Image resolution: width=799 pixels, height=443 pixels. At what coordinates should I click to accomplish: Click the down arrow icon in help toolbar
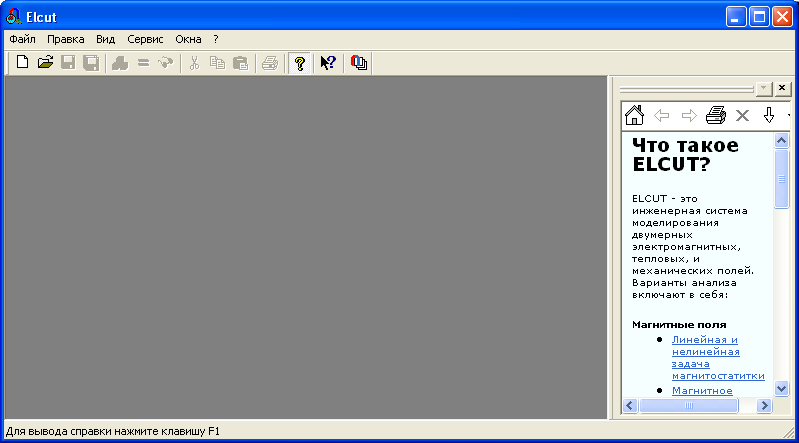pos(769,115)
